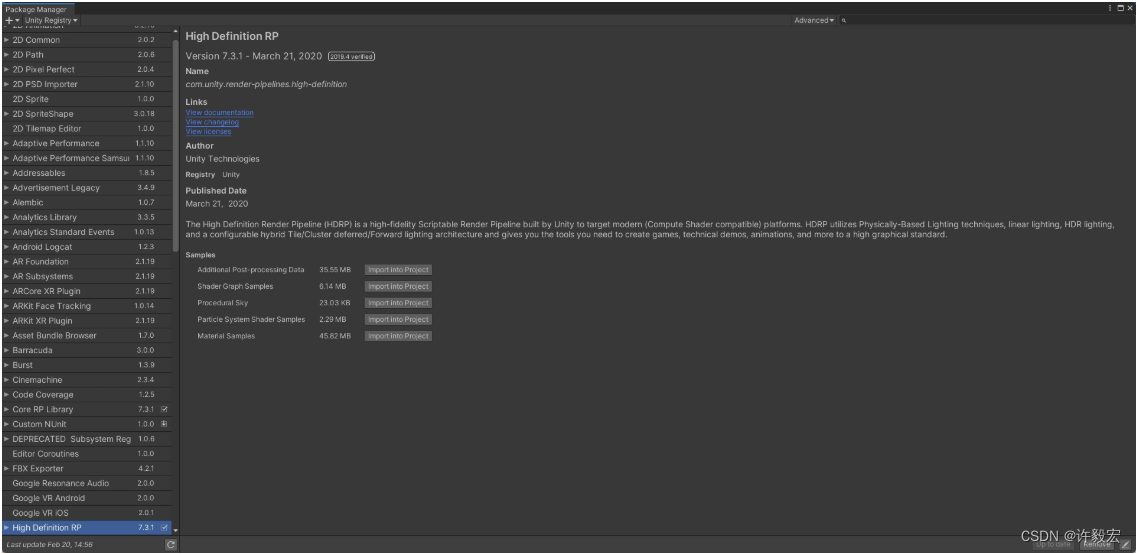Select the Google VR iOS package
Viewport: 1137px width, 554px height.
86,513
